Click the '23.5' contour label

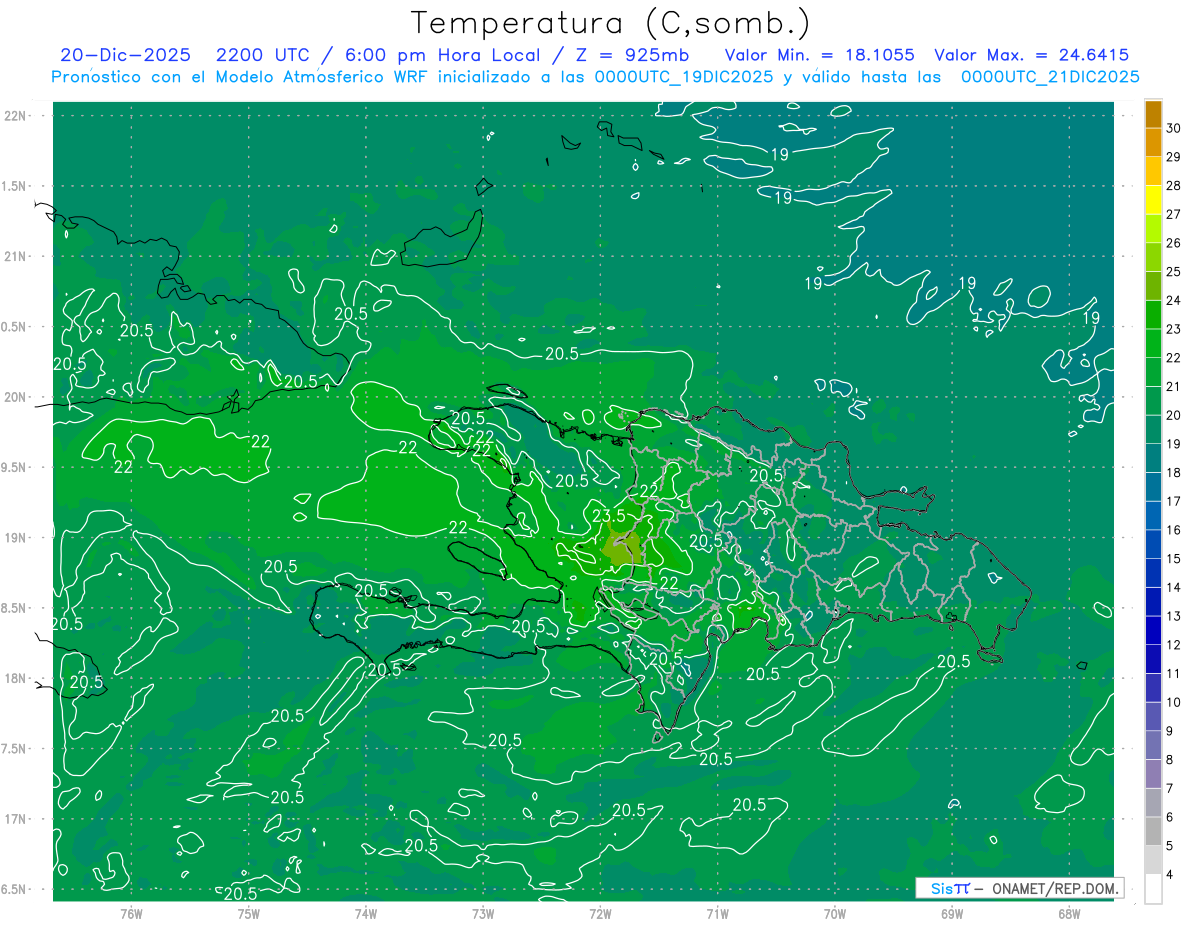pyautogui.click(x=608, y=516)
